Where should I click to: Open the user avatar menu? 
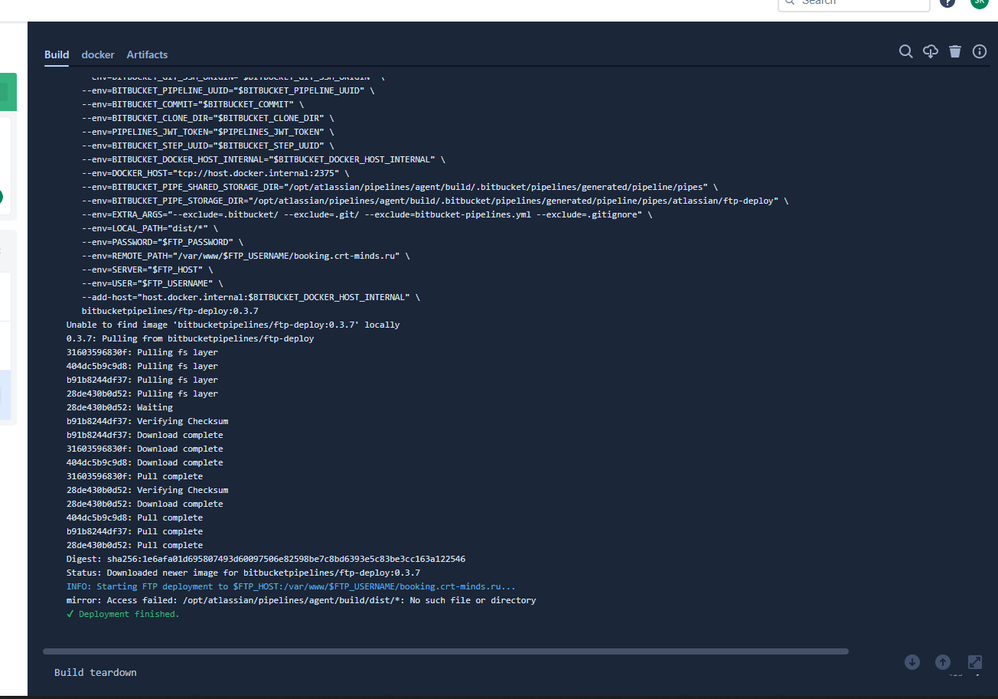pyautogui.click(x=980, y=3)
